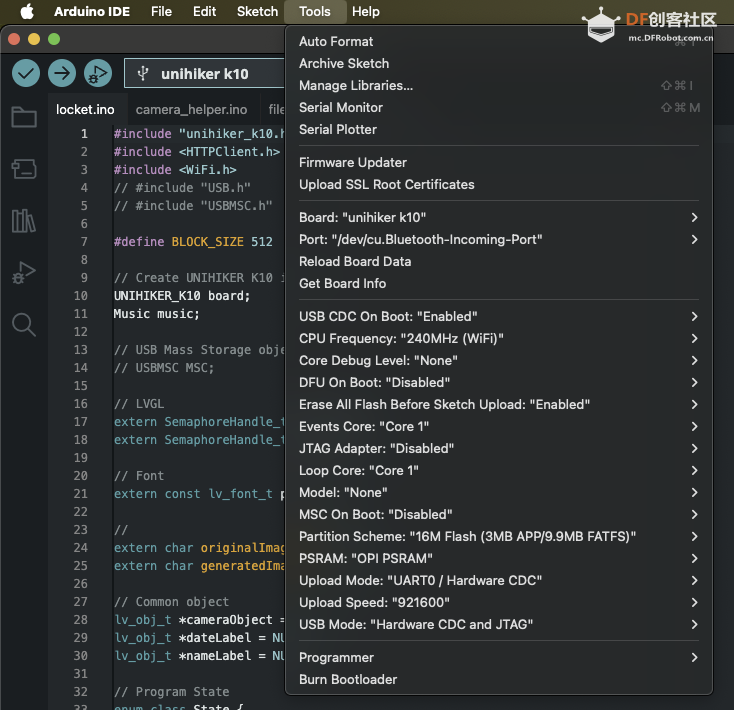Expand JTAG Adapter: "Disabled" submenu

click(x=499, y=448)
